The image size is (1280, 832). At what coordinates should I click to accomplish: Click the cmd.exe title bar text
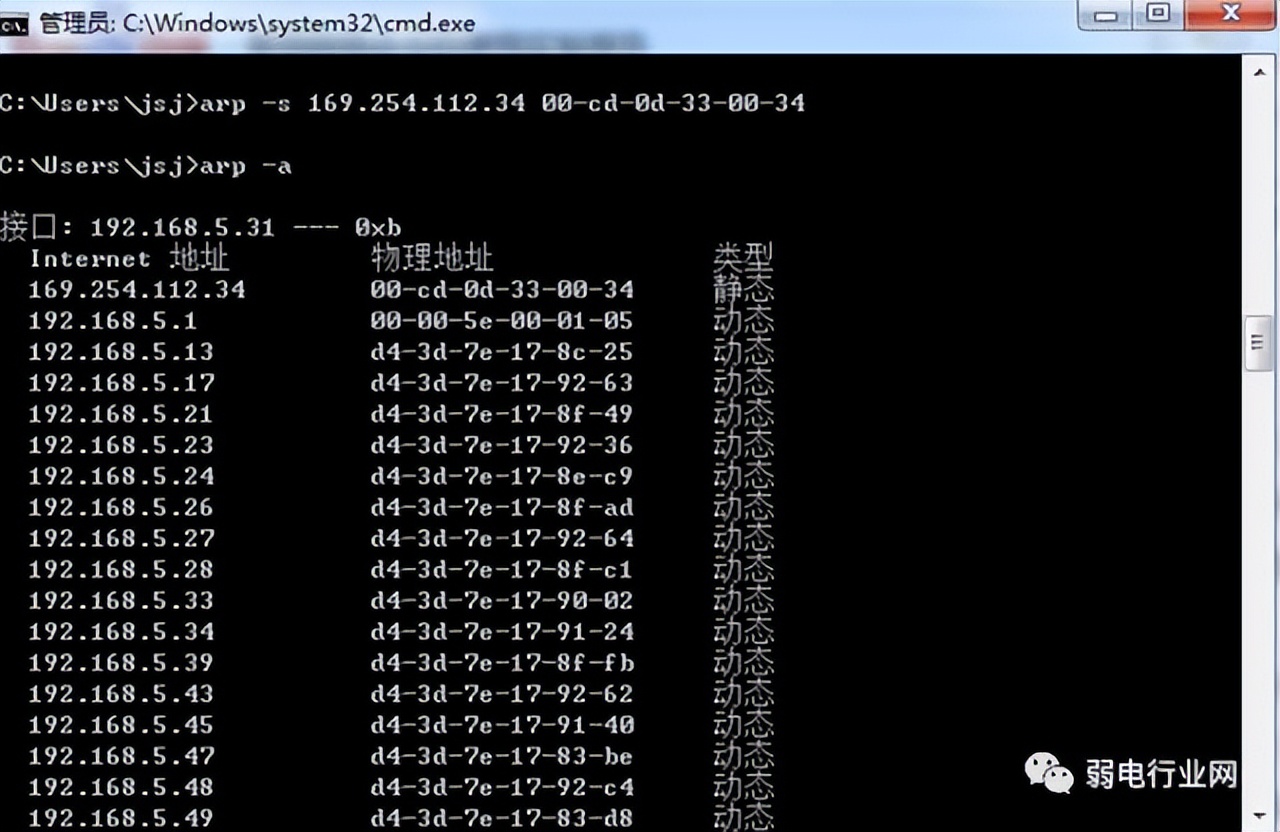coord(257,22)
